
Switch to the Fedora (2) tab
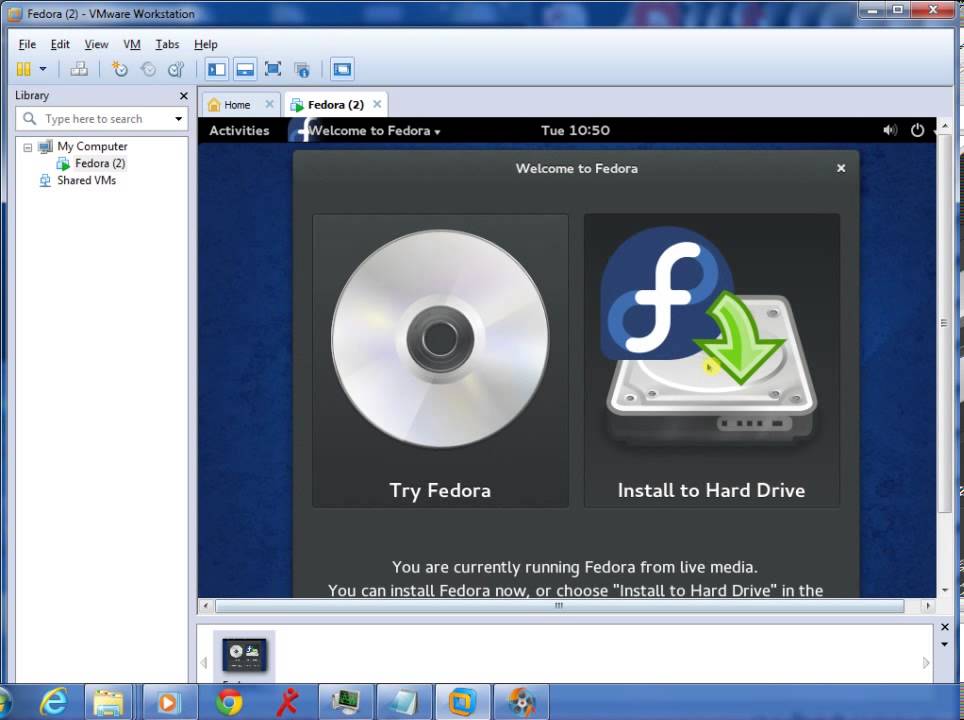[x=335, y=105]
